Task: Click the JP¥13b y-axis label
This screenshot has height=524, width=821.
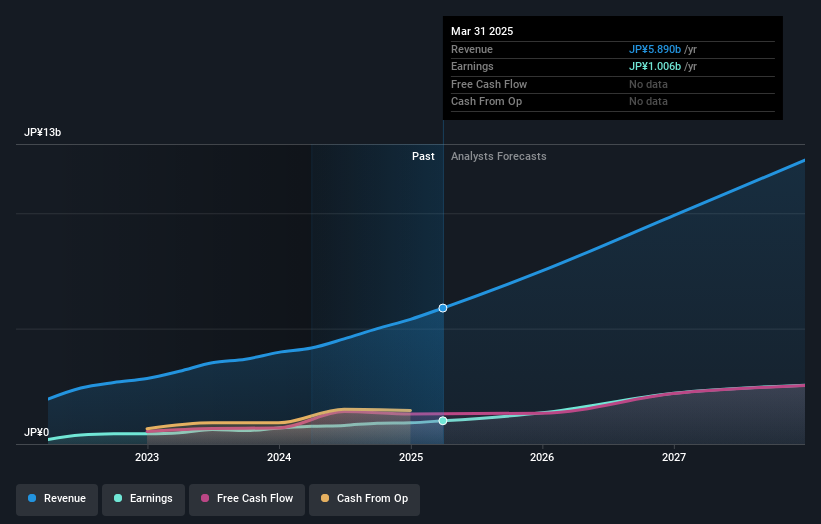Action: (42, 132)
